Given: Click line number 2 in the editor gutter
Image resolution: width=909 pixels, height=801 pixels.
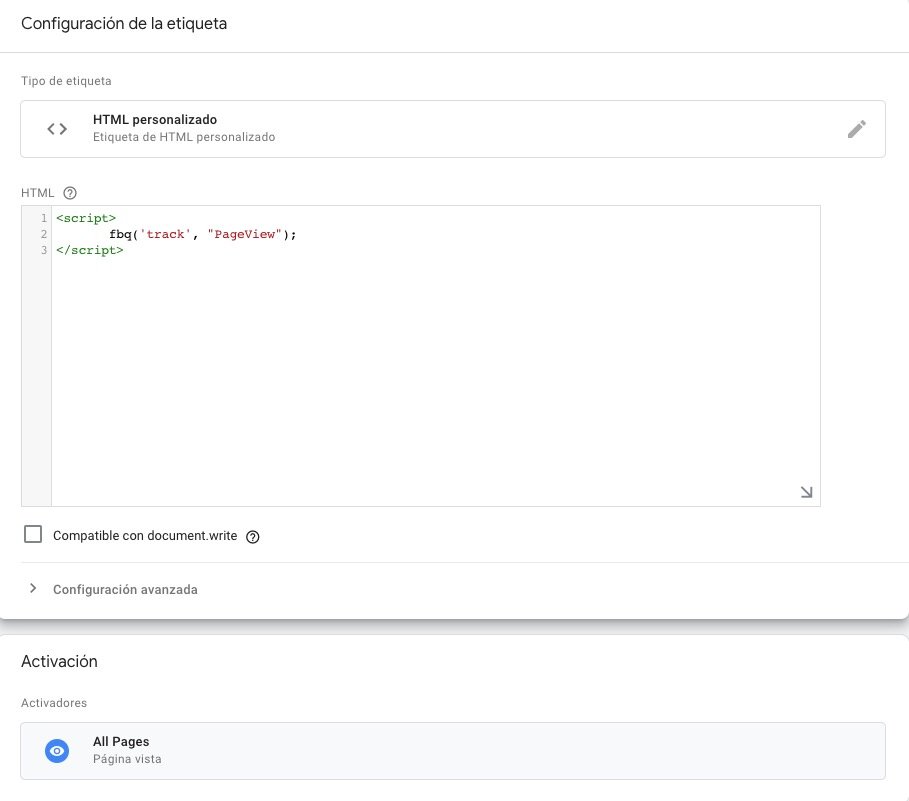Looking at the screenshot, I should [43, 234].
